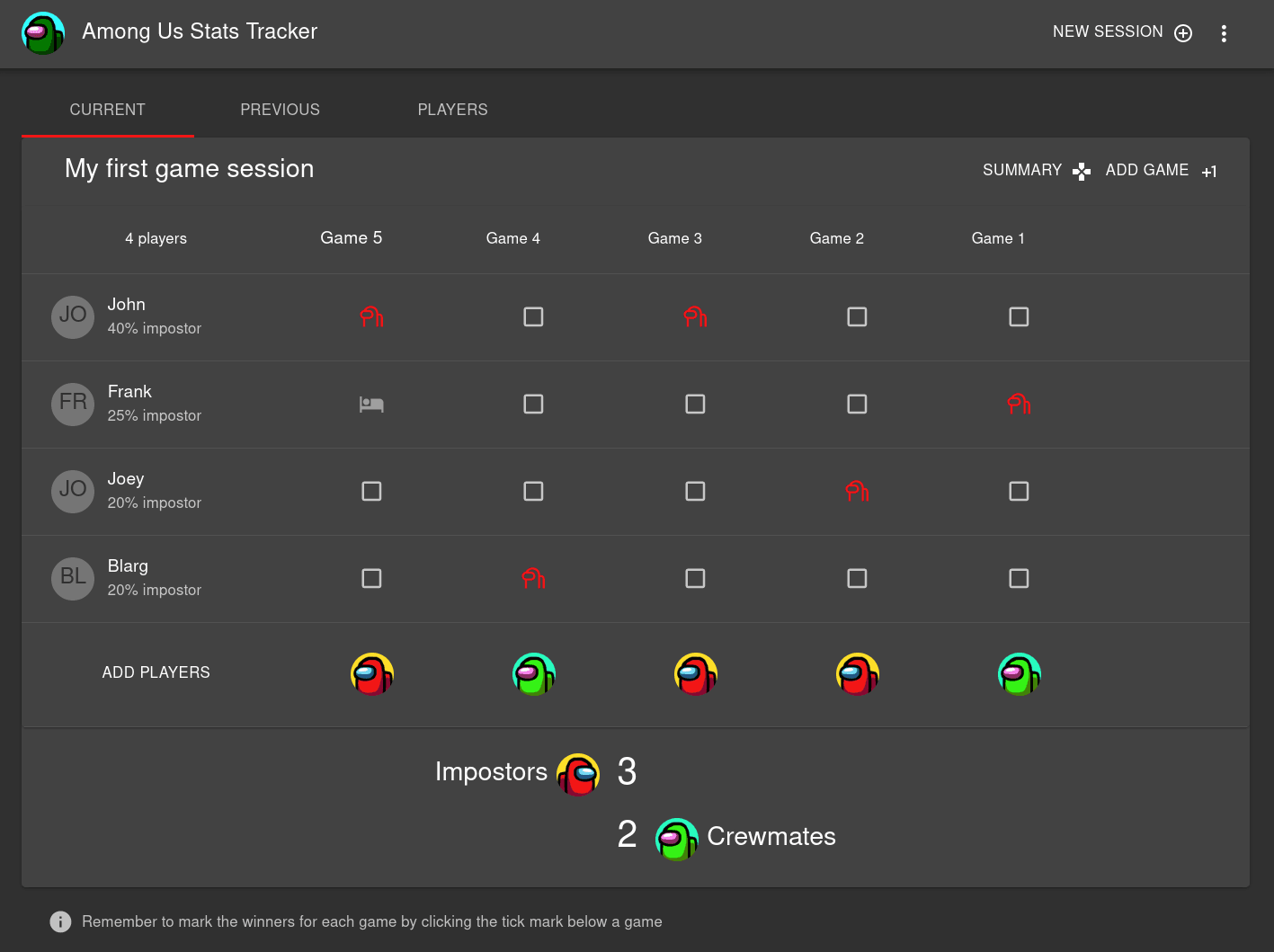Switch to the Current tab
Image resolution: width=1274 pixels, height=952 pixels.
click(108, 110)
